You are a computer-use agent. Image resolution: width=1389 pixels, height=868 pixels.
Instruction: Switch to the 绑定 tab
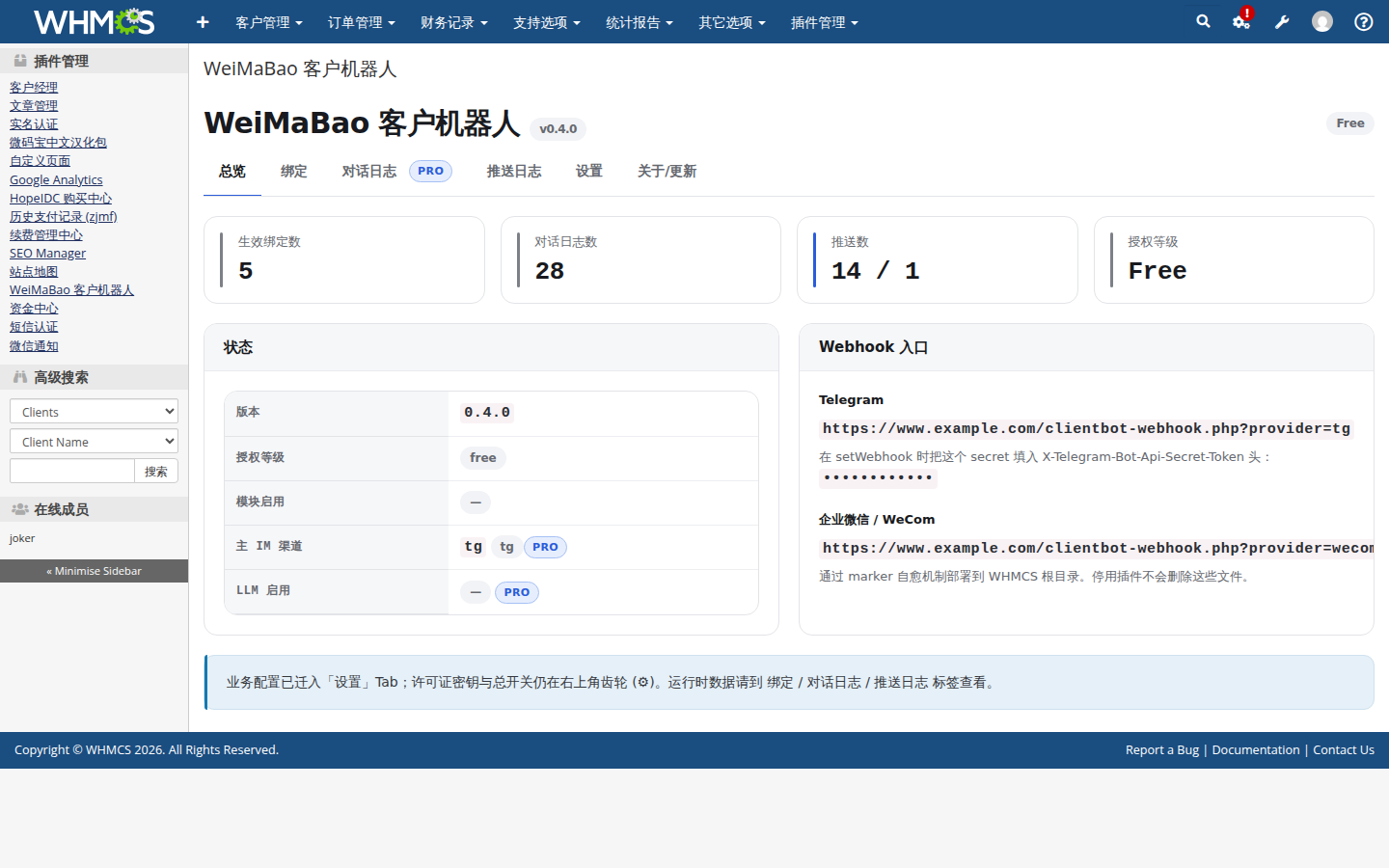coord(294,171)
